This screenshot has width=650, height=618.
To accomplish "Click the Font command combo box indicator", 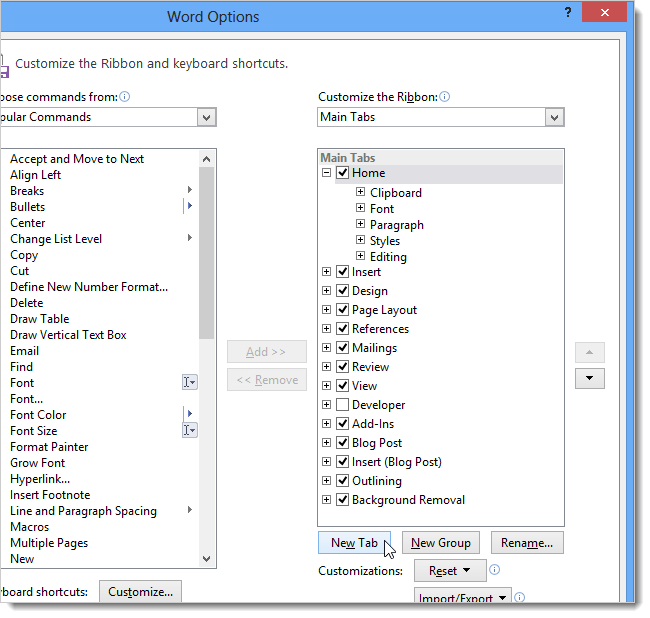I will coord(190,382).
